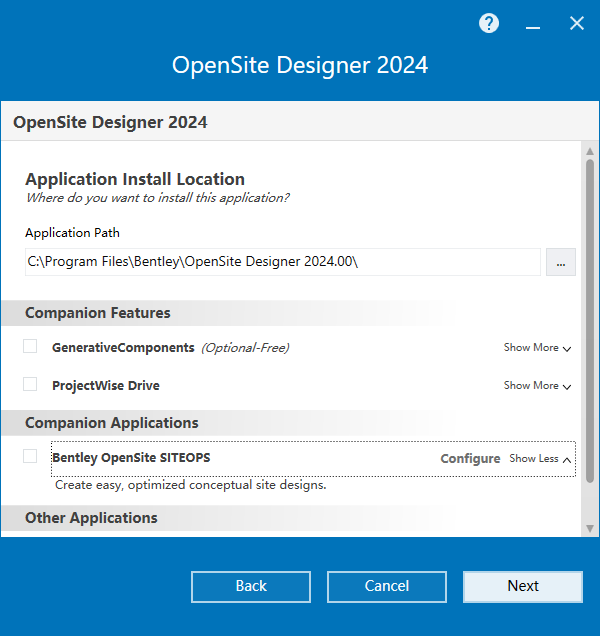The width and height of the screenshot is (600, 636).
Task: Close the OpenSite Designer installer
Action: pyautogui.click(x=577, y=23)
